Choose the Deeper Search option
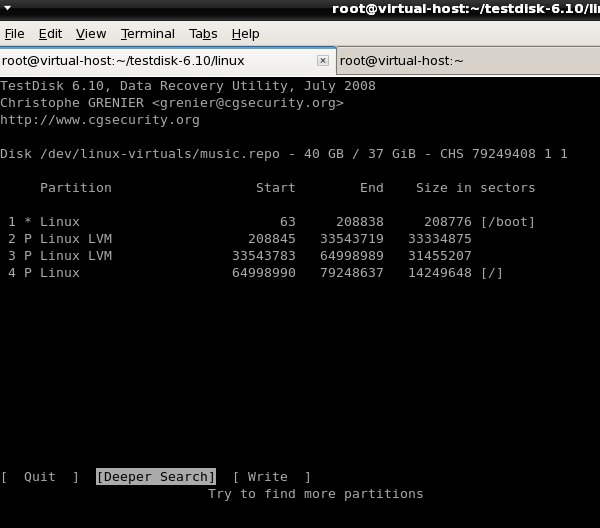The image size is (600, 528). point(156,477)
